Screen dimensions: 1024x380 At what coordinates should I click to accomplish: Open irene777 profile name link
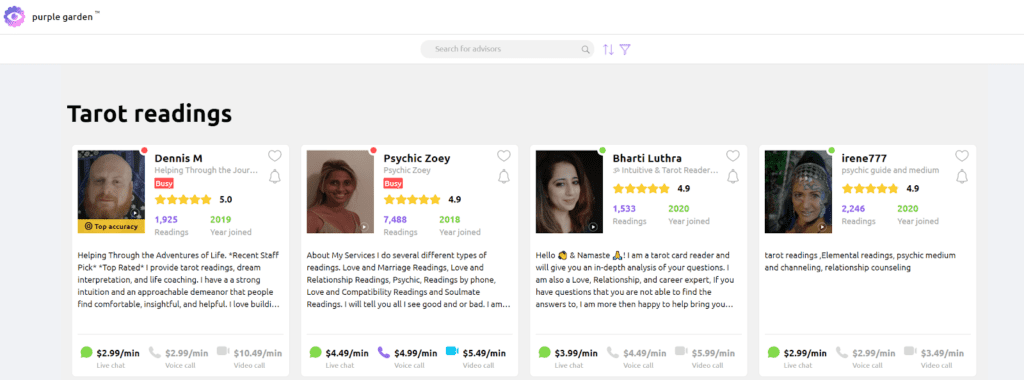(x=864, y=158)
